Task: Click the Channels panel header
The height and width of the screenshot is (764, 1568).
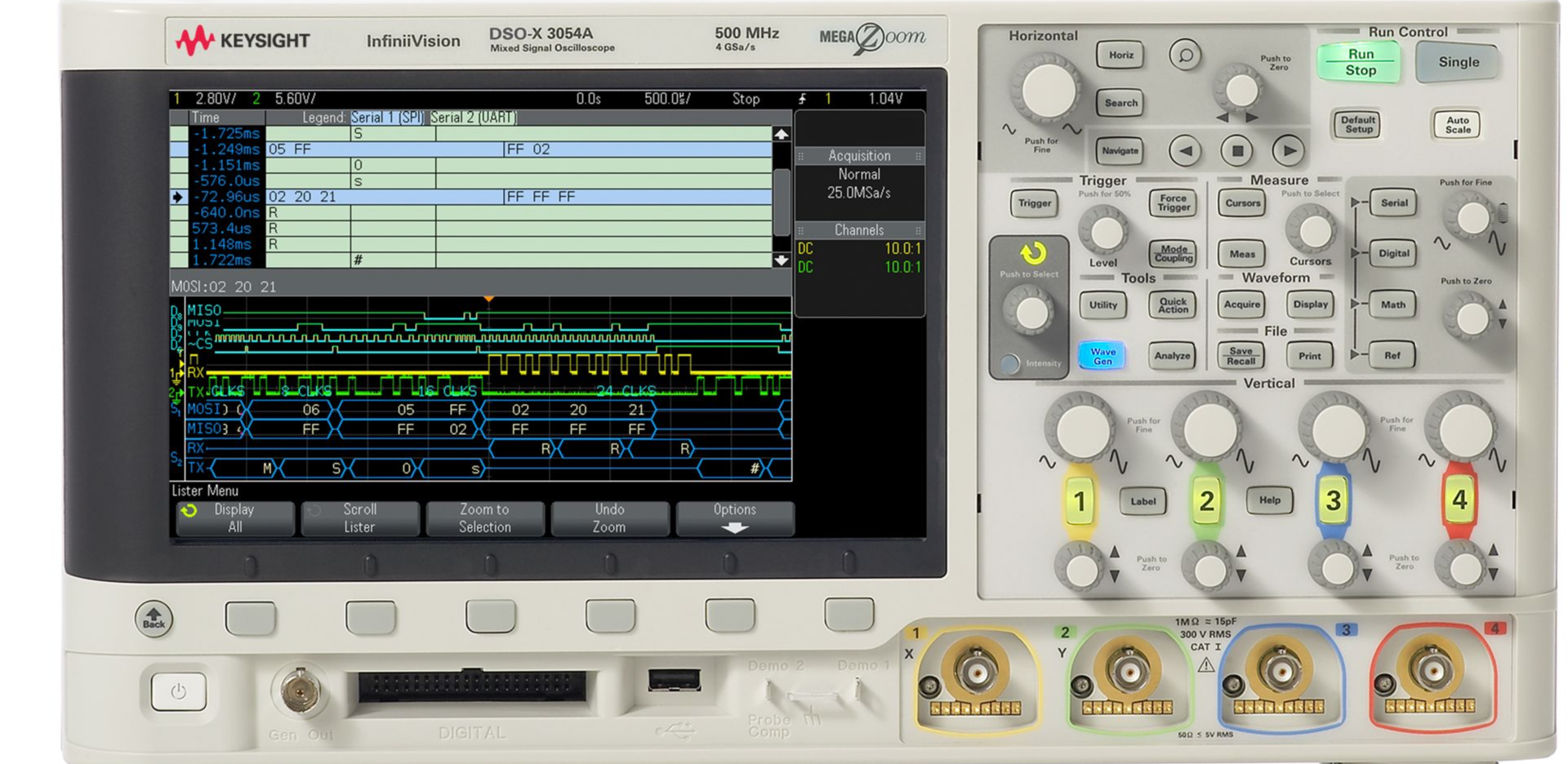Action: click(x=859, y=230)
